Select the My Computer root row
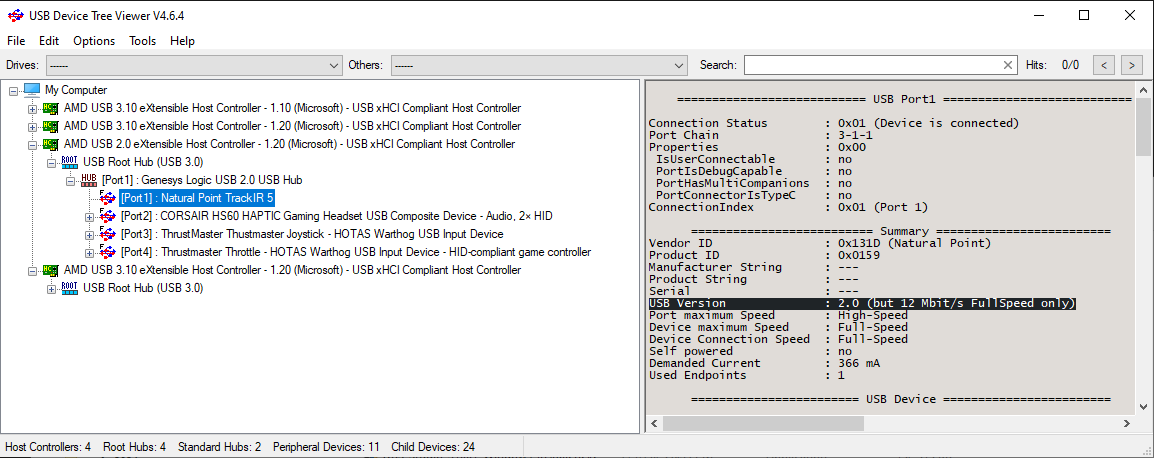Image resolution: width=1154 pixels, height=458 pixels. pyautogui.click(x=76, y=90)
